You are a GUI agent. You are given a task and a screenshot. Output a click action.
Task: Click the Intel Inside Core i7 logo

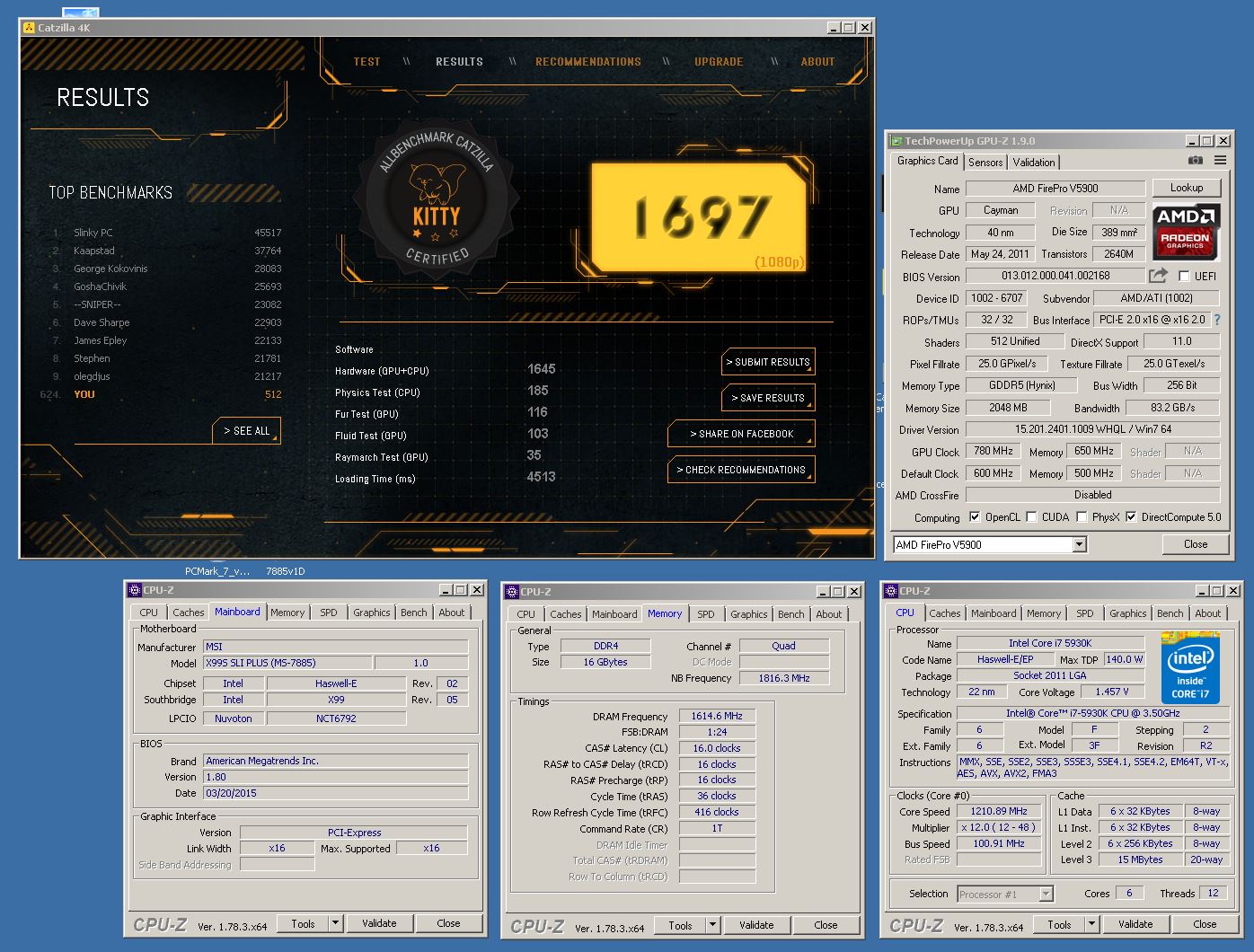tap(1190, 667)
